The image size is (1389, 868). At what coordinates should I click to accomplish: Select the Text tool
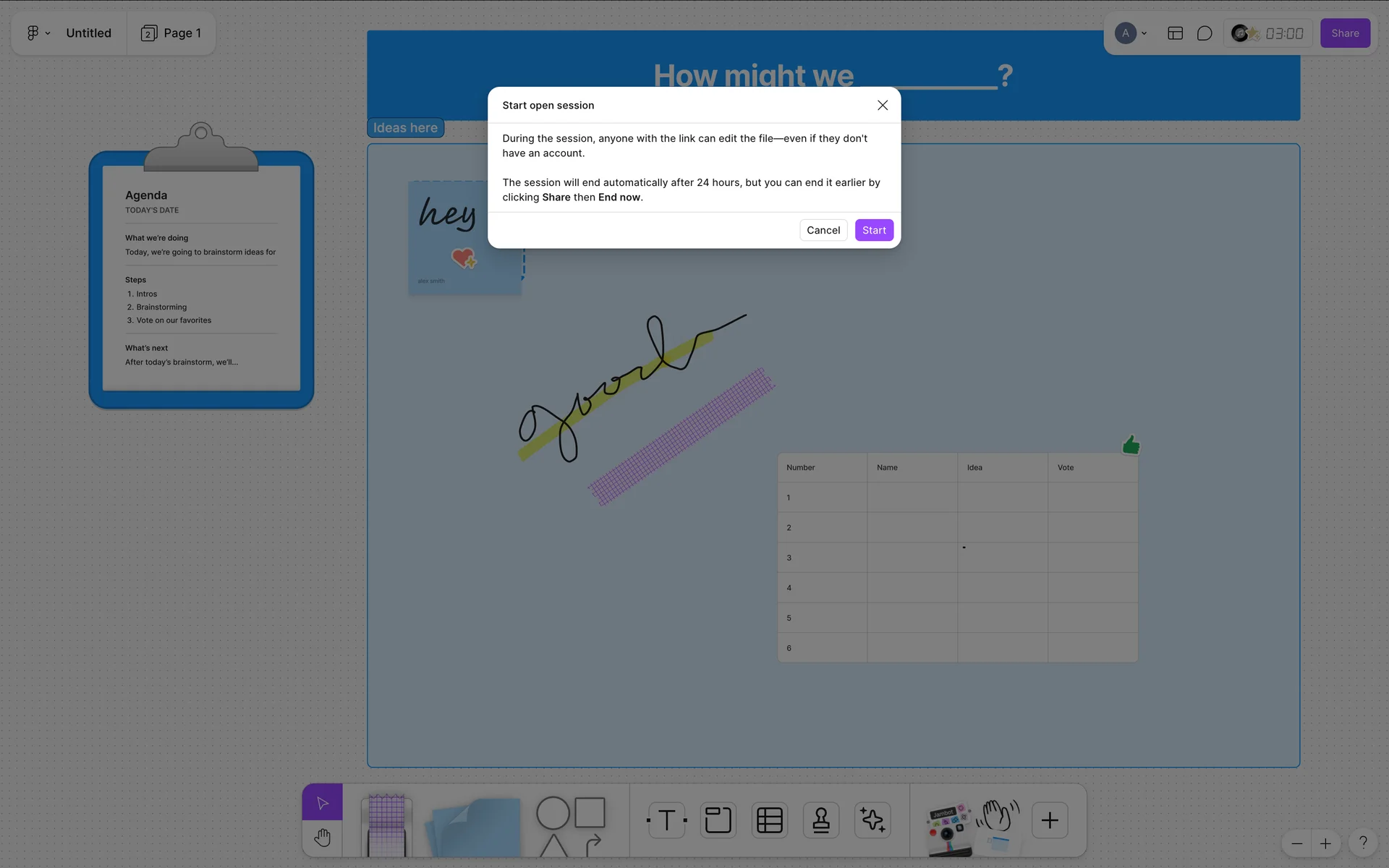coord(666,820)
